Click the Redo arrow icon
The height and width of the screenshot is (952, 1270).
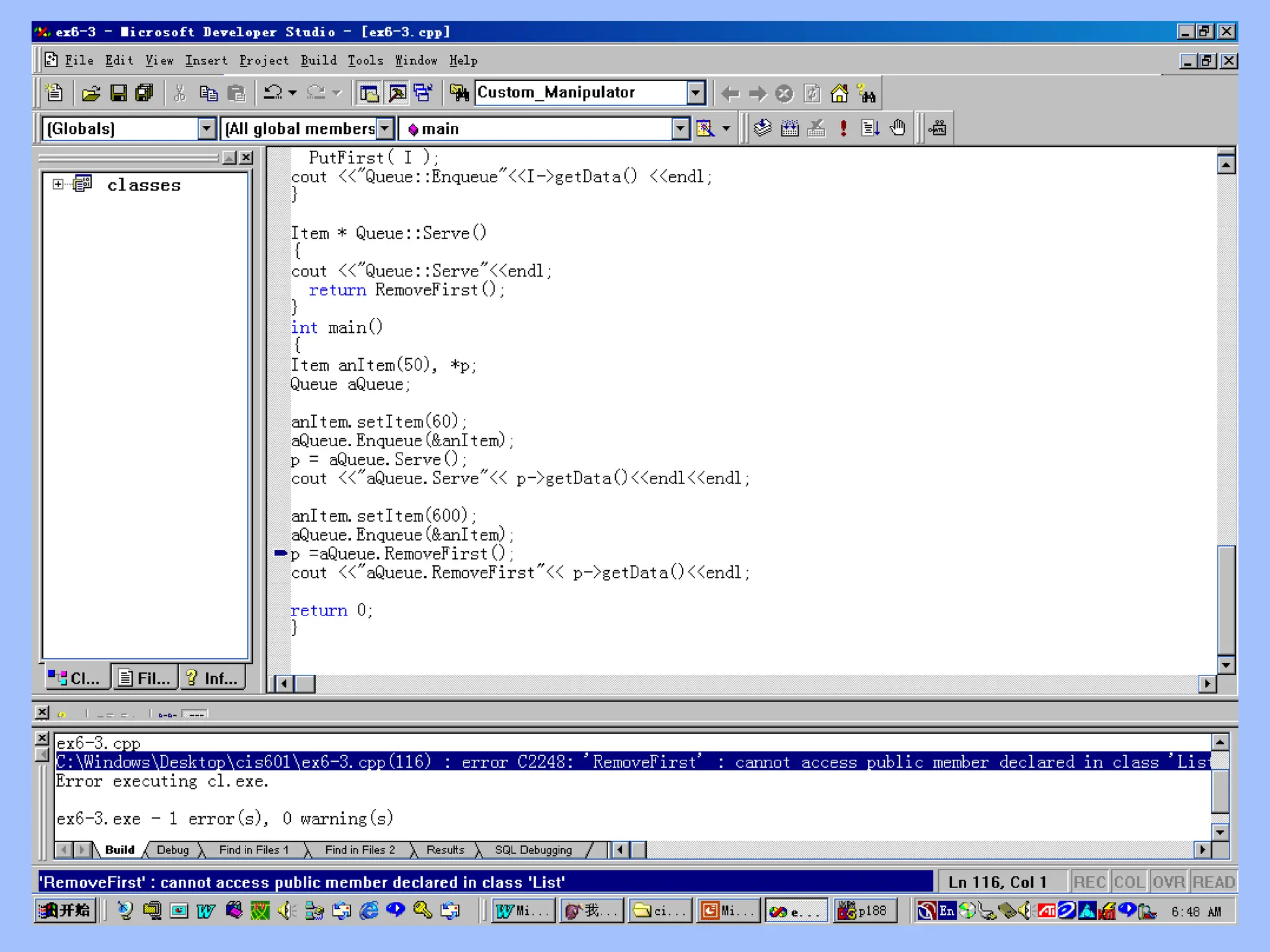click(x=316, y=93)
